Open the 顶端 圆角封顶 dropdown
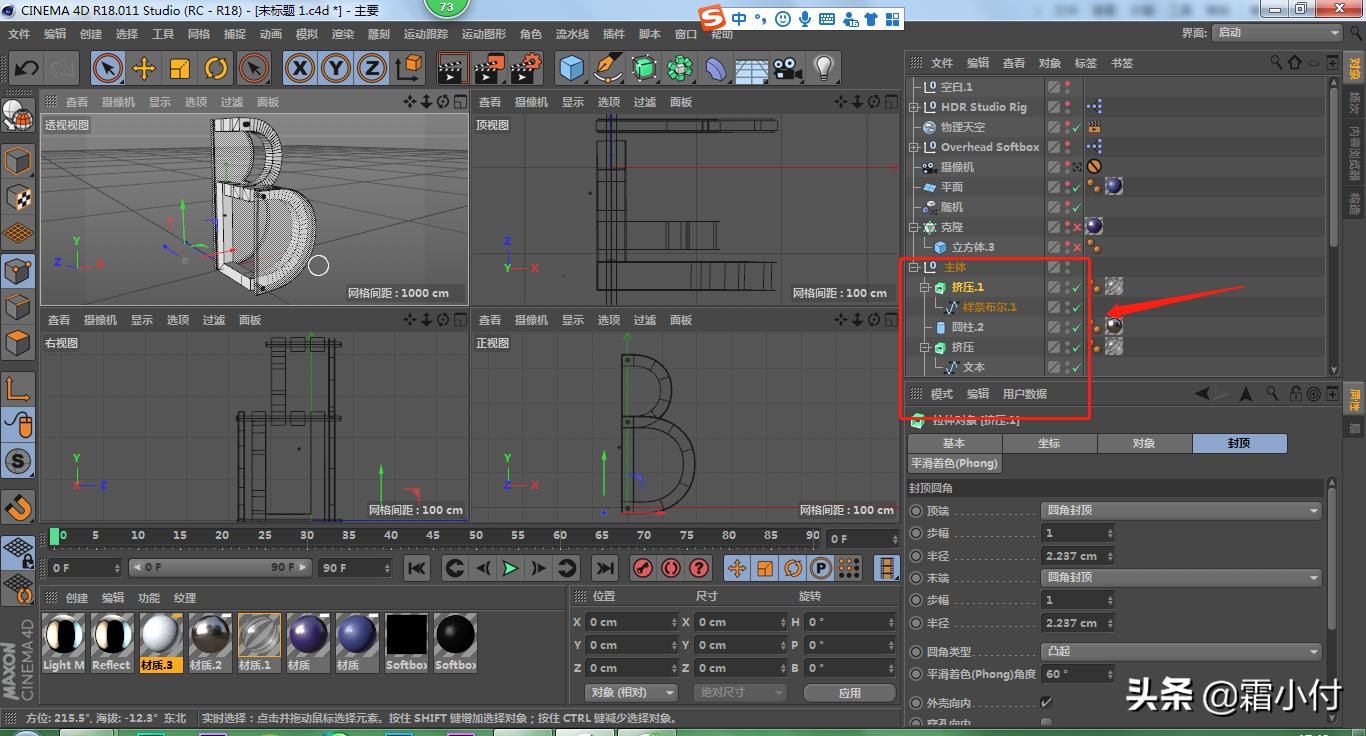The image size is (1366, 736). coord(1180,510)
